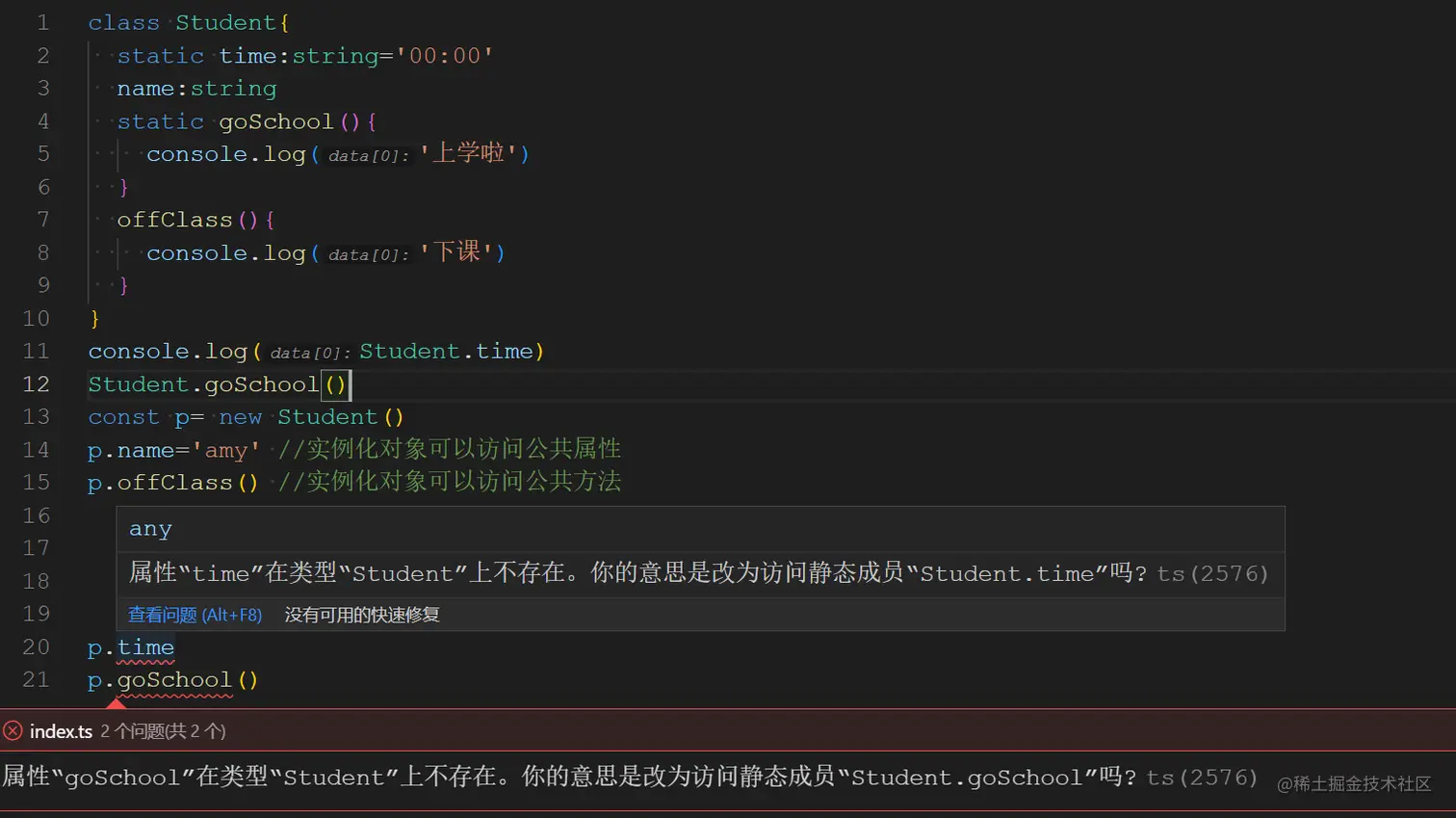
Task: Click comment 实例化对象可以访问公共属性
Action: pos(450,449)
